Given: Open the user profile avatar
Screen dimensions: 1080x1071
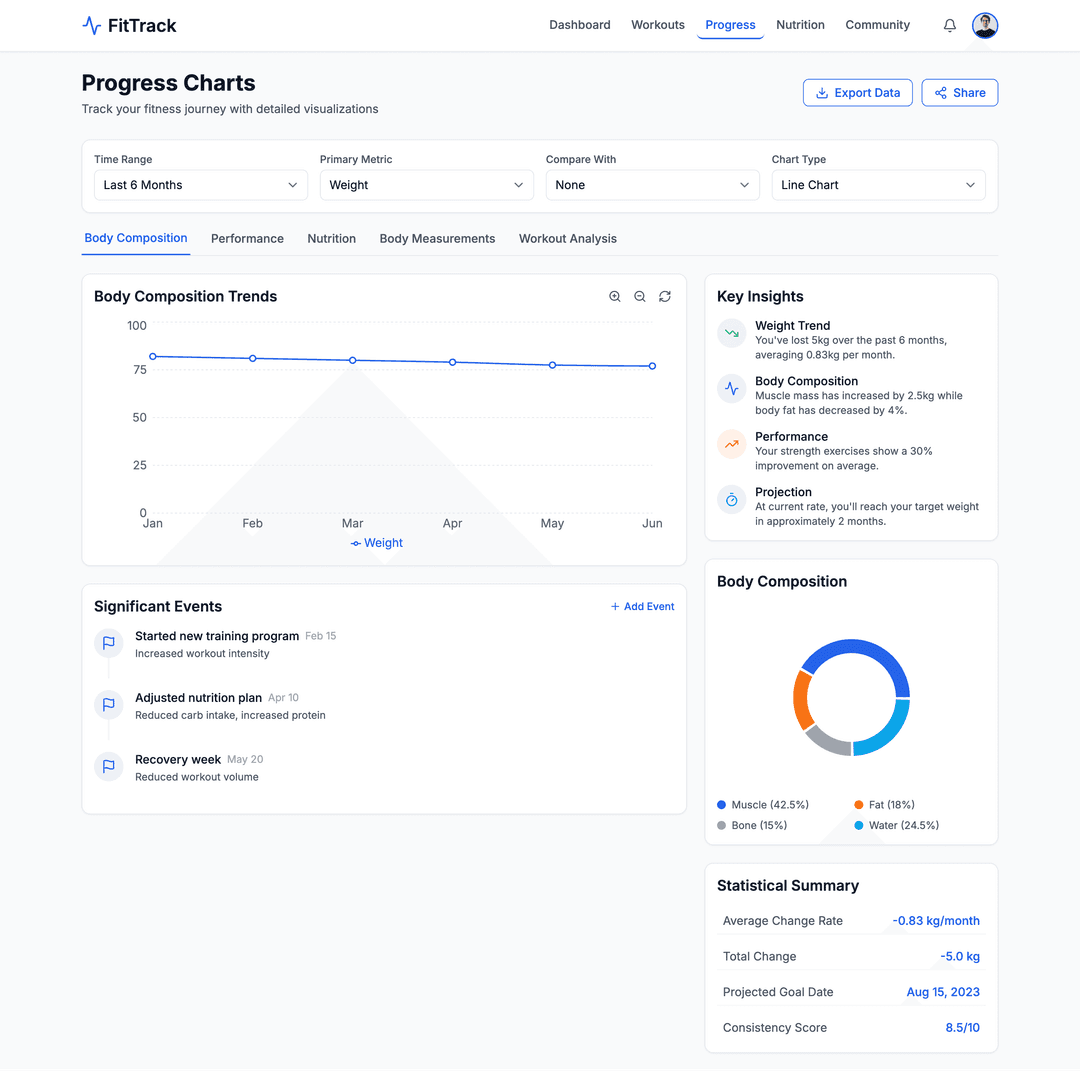Looking at the screenshot, I should 985,26.
